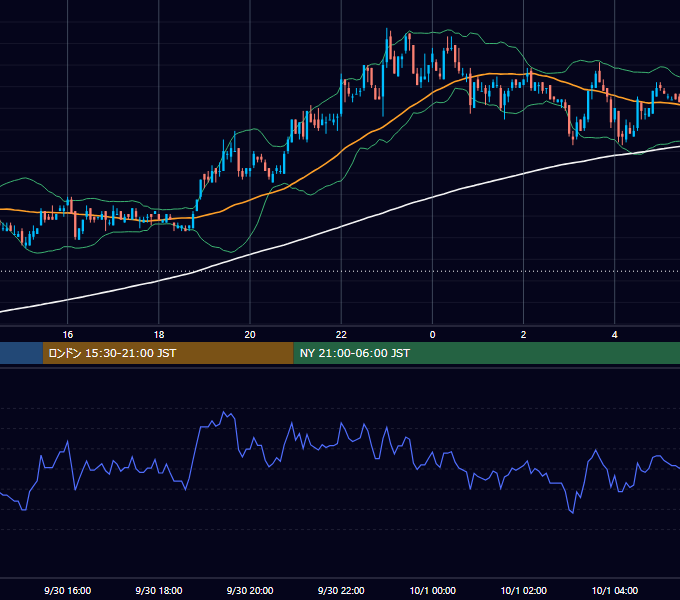Click the 20 hour label on price chart axis
This screenshot has height=600, width=680.
tap(250, 335)
